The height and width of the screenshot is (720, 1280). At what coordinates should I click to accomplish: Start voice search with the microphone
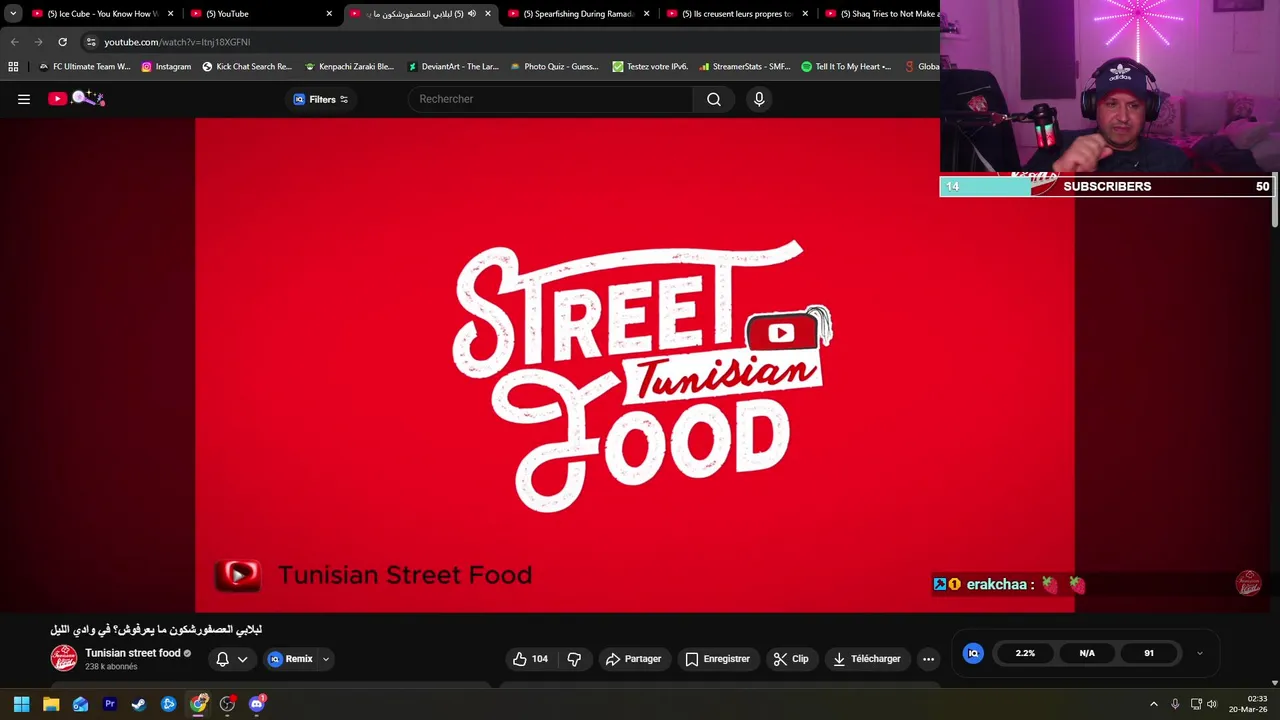point(759,99)
